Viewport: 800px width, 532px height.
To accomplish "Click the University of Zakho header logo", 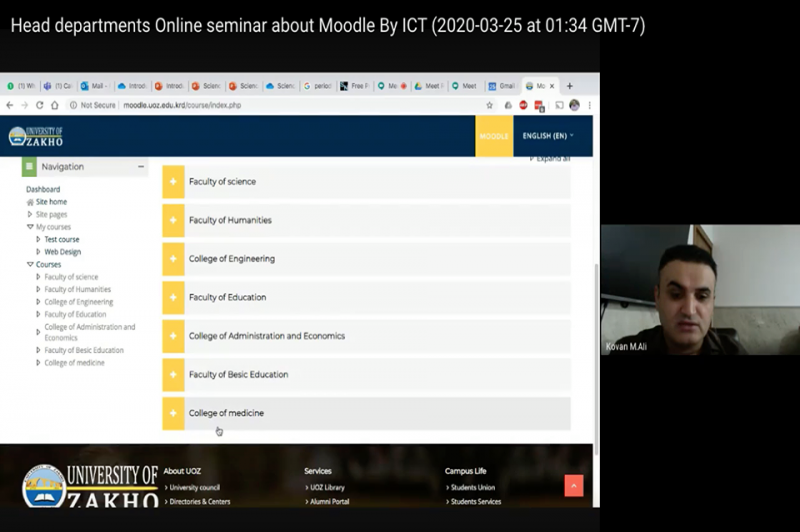I will (x=36, y=136).
